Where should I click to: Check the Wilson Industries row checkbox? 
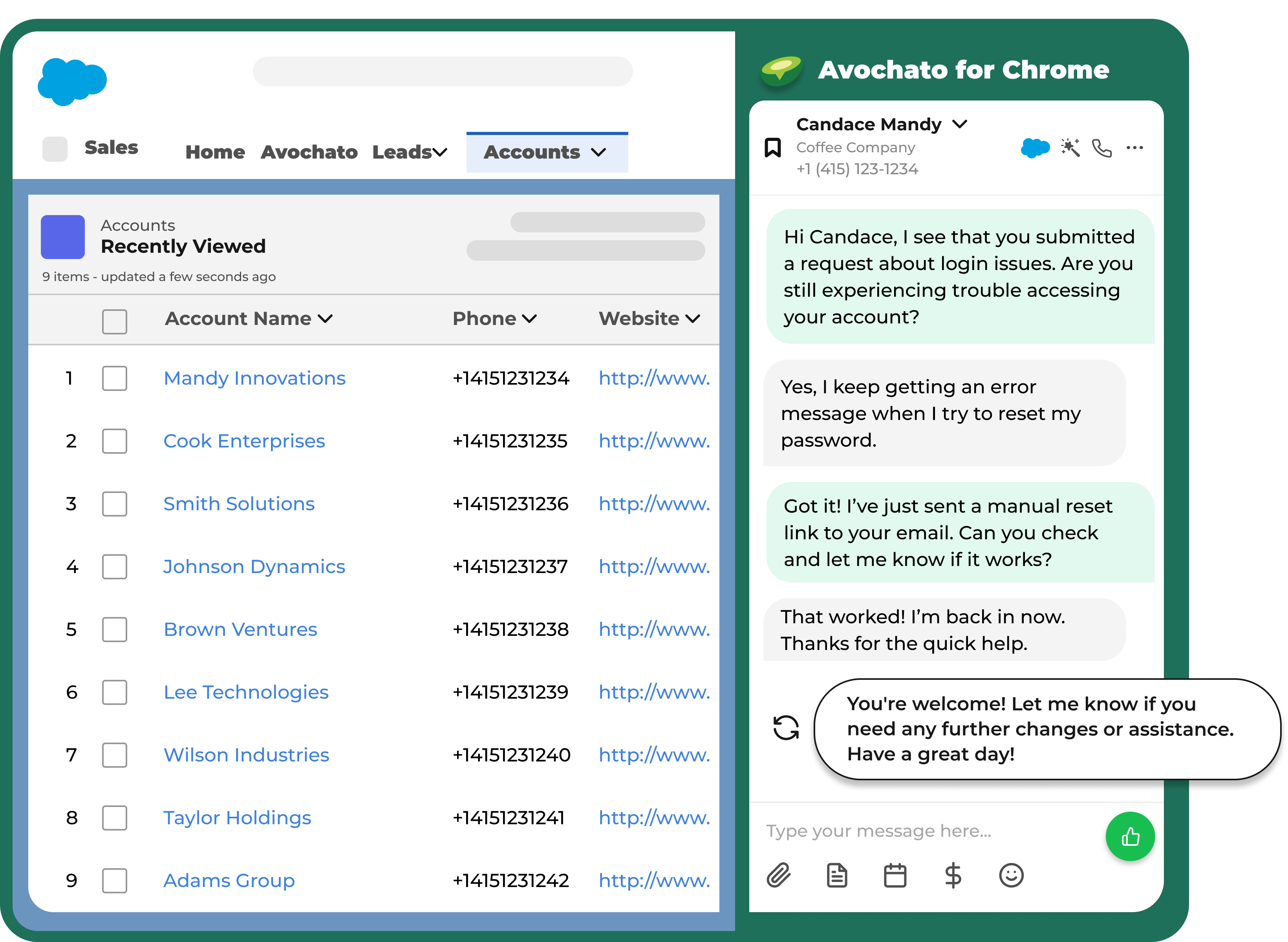[x=114, y=755]
